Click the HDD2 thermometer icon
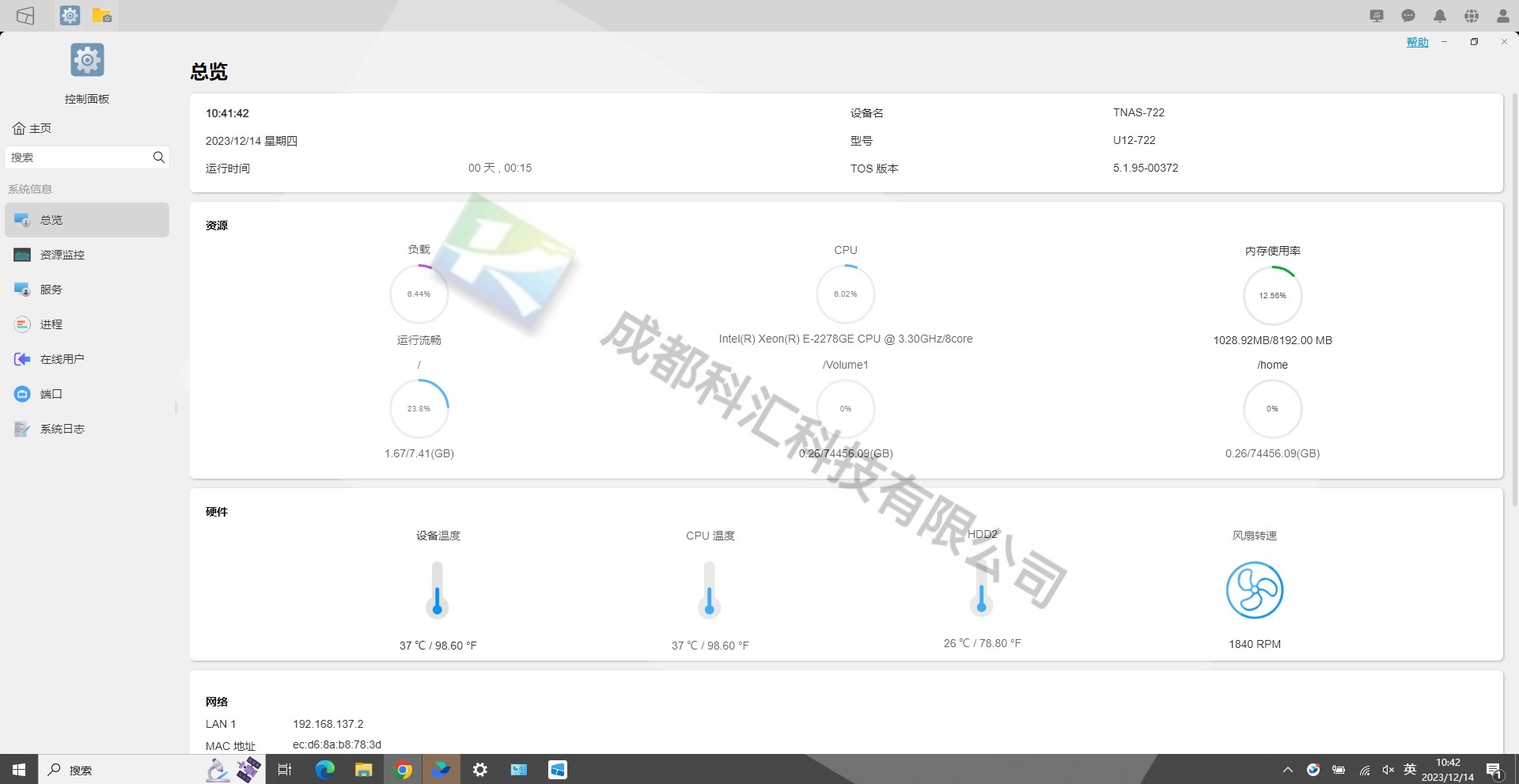 pos(982,590)
